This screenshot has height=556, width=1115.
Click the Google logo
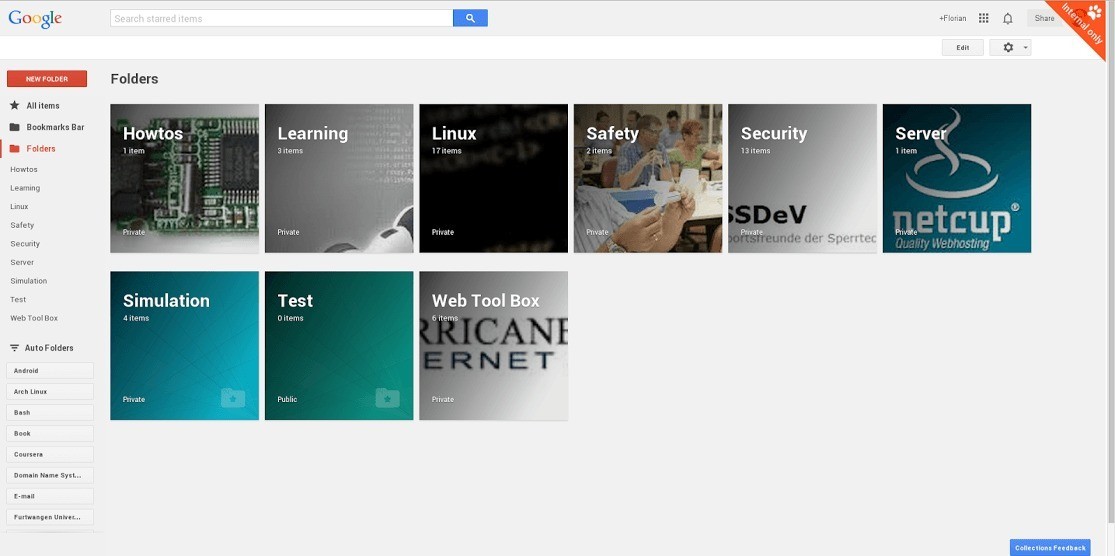click(x=35, y=18)
